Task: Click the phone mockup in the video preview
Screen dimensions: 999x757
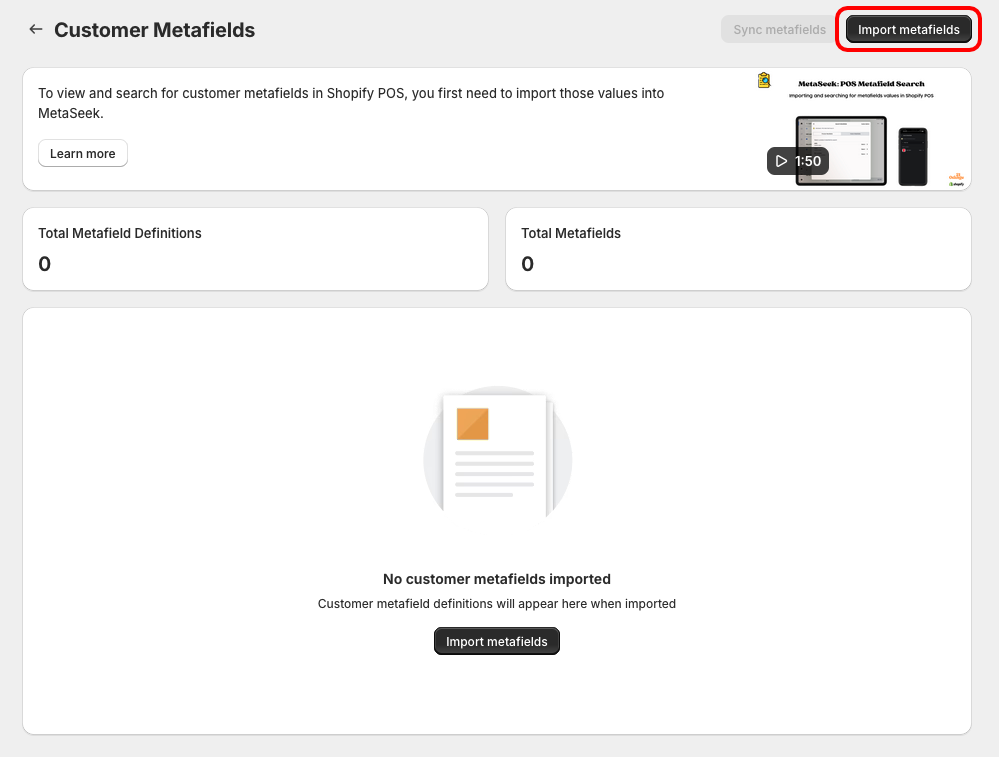Action: pos(913,155)
